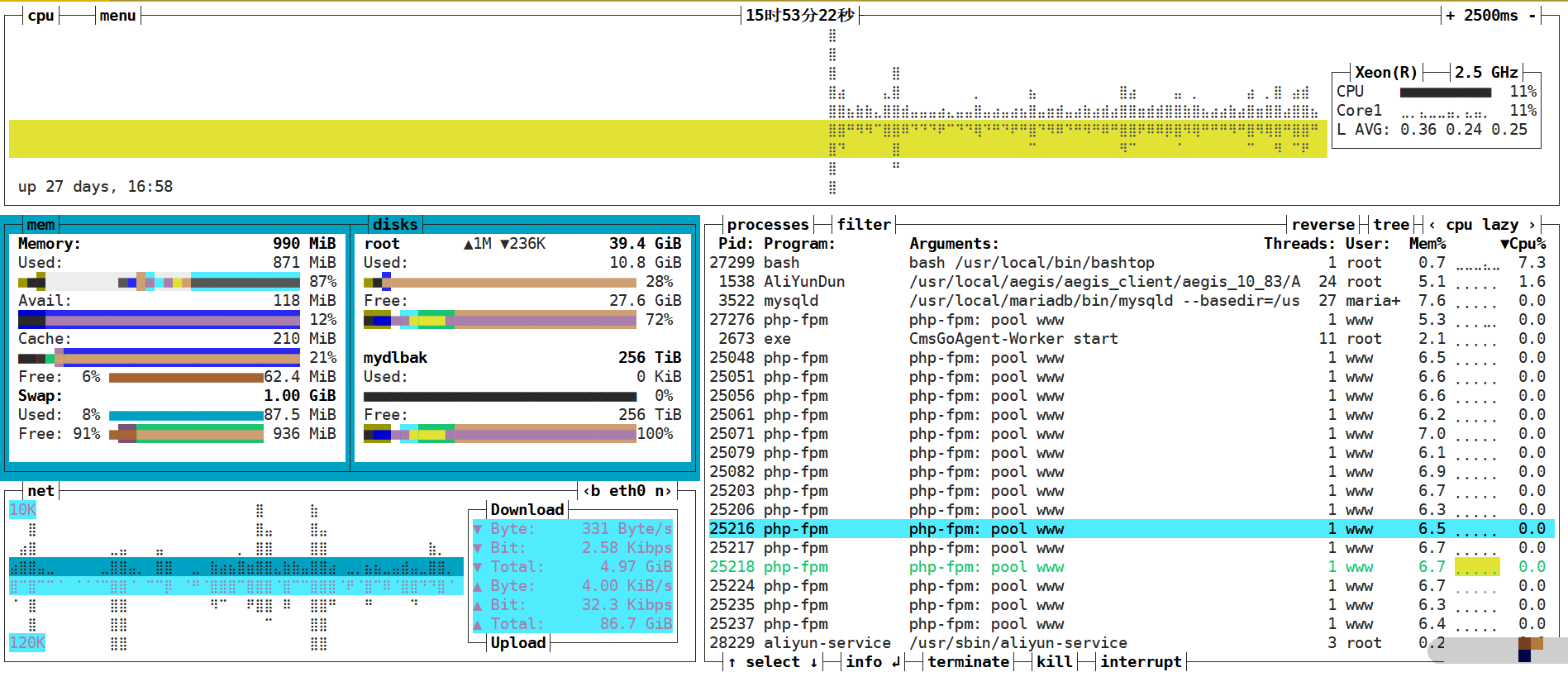Click the 10K download graph scale
Screen dimensions: 1568x677
pos(22,510)
